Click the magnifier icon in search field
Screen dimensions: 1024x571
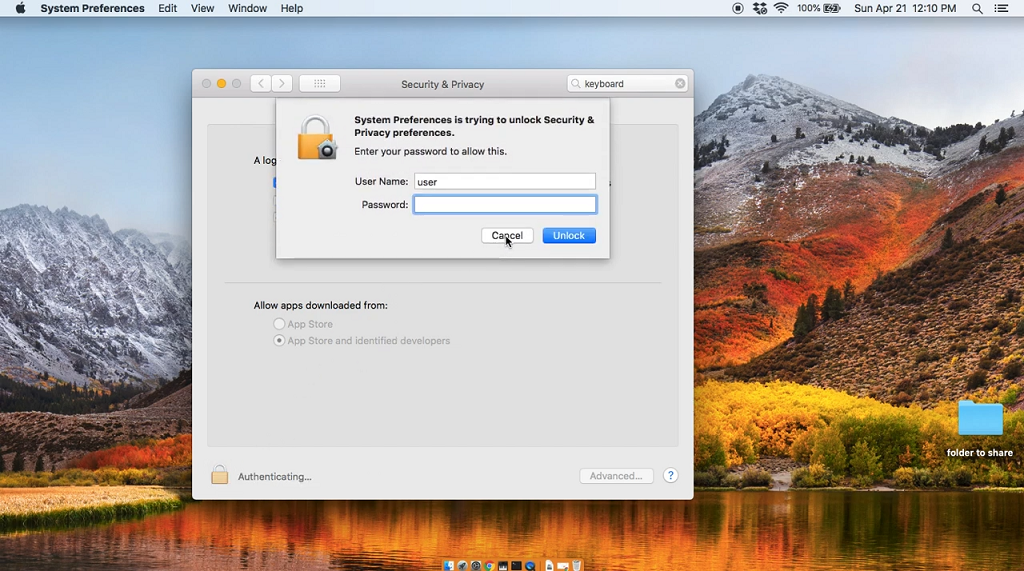click(575, 84)
